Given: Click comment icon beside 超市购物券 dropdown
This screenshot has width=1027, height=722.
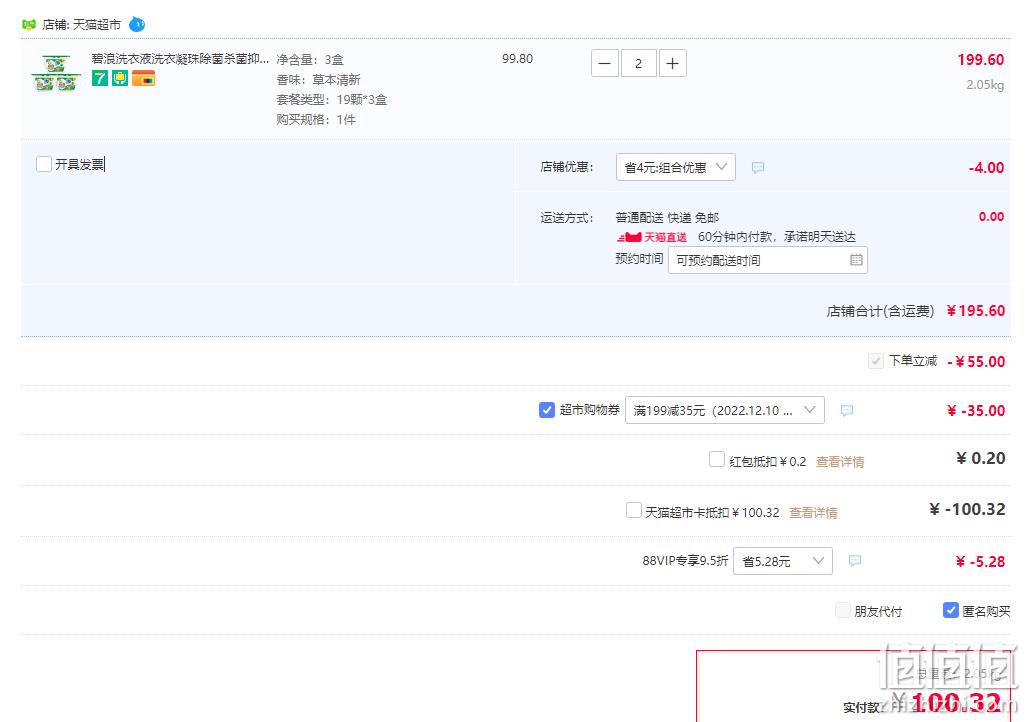Looking at the screenshot, I should [847, 411].
